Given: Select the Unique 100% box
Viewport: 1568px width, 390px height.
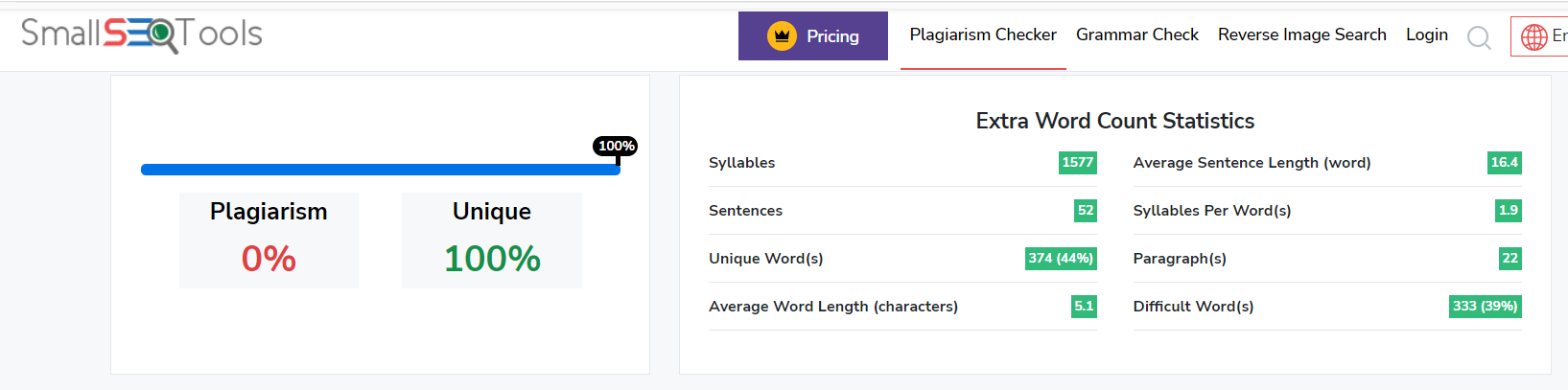Looking at the screenshot, I should (492, 241).
